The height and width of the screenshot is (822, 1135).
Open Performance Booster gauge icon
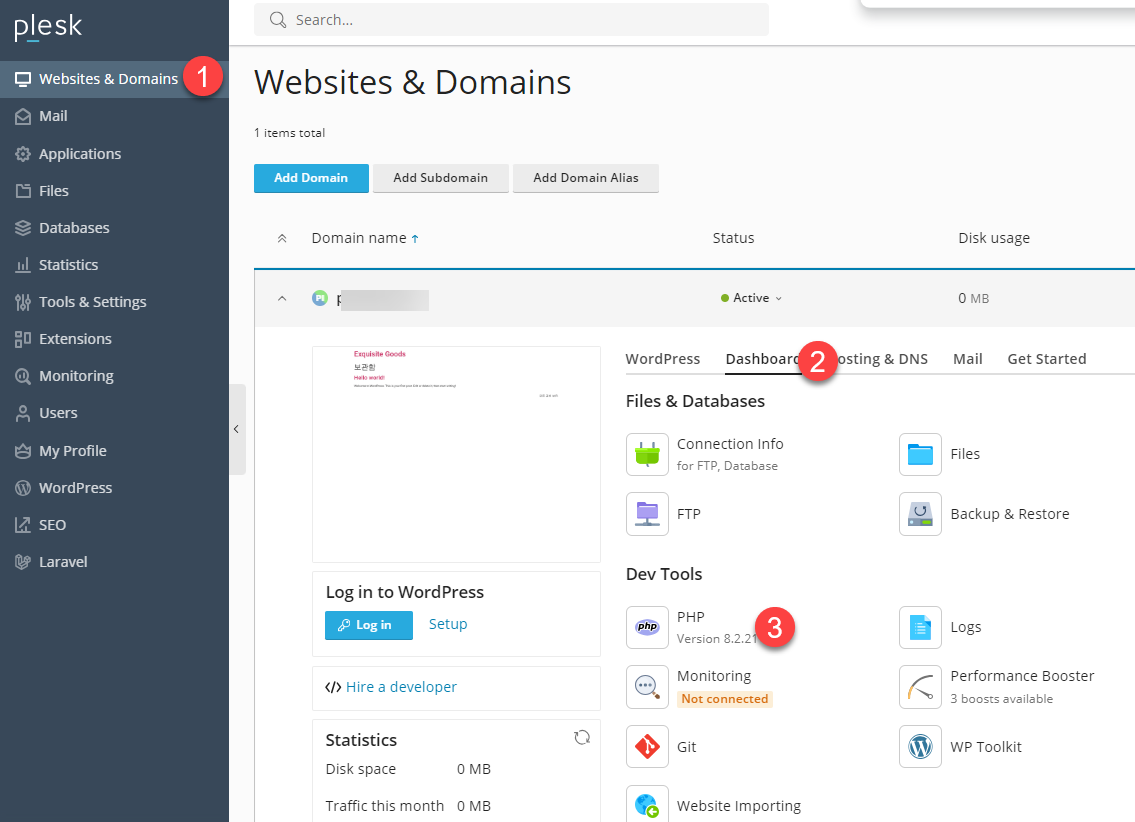tap(920, 687)
